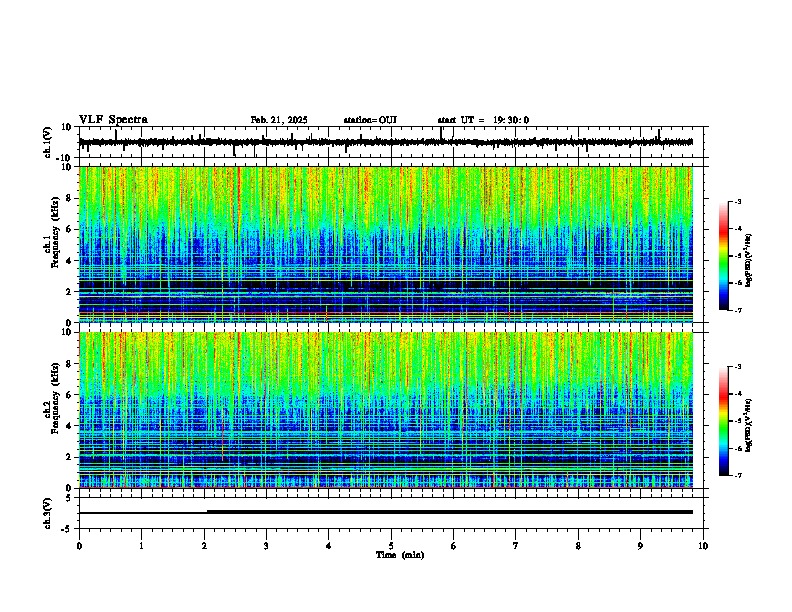The image size is (792, 612).
Task: Select the "start UT = 19:30:0" text
Action: [x=483, y=120]
